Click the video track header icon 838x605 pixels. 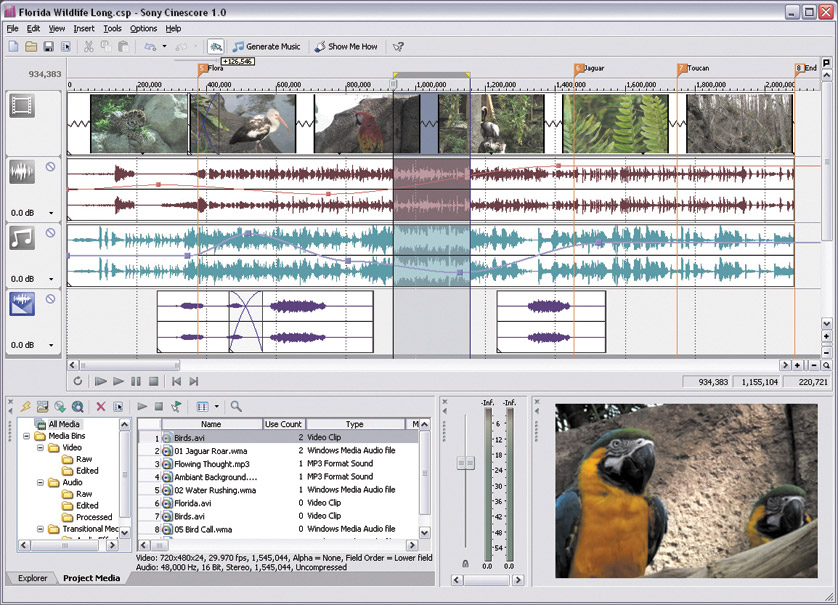point(22,105)
